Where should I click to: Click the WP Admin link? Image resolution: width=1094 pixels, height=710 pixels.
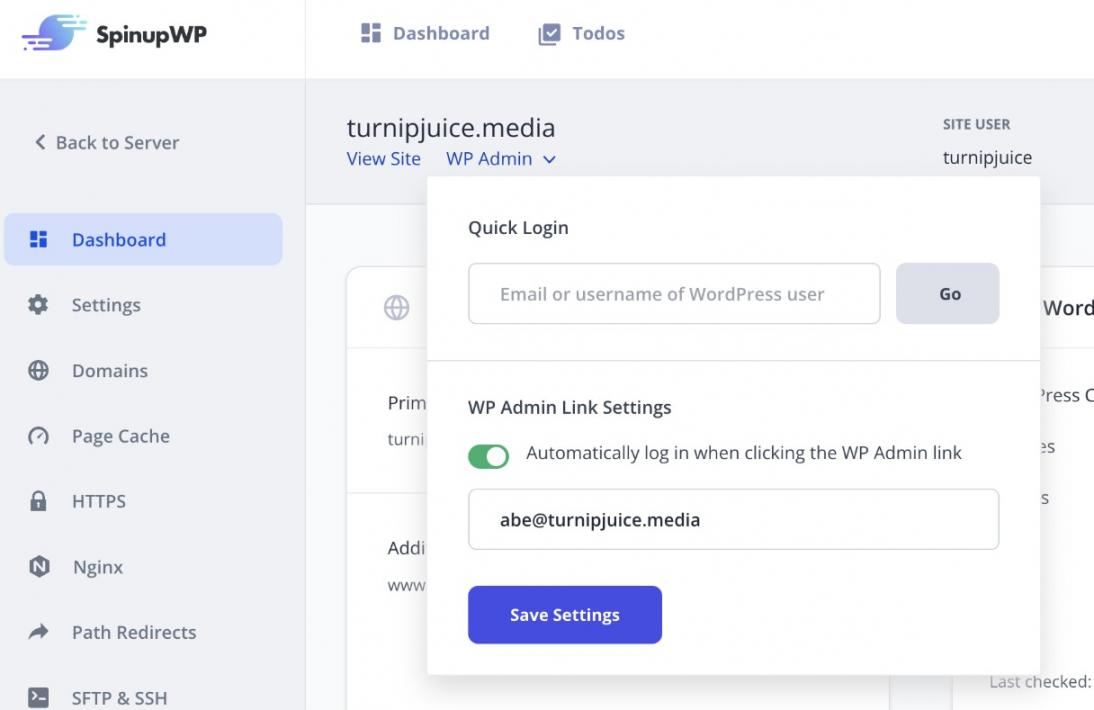[x=489, y=159]
